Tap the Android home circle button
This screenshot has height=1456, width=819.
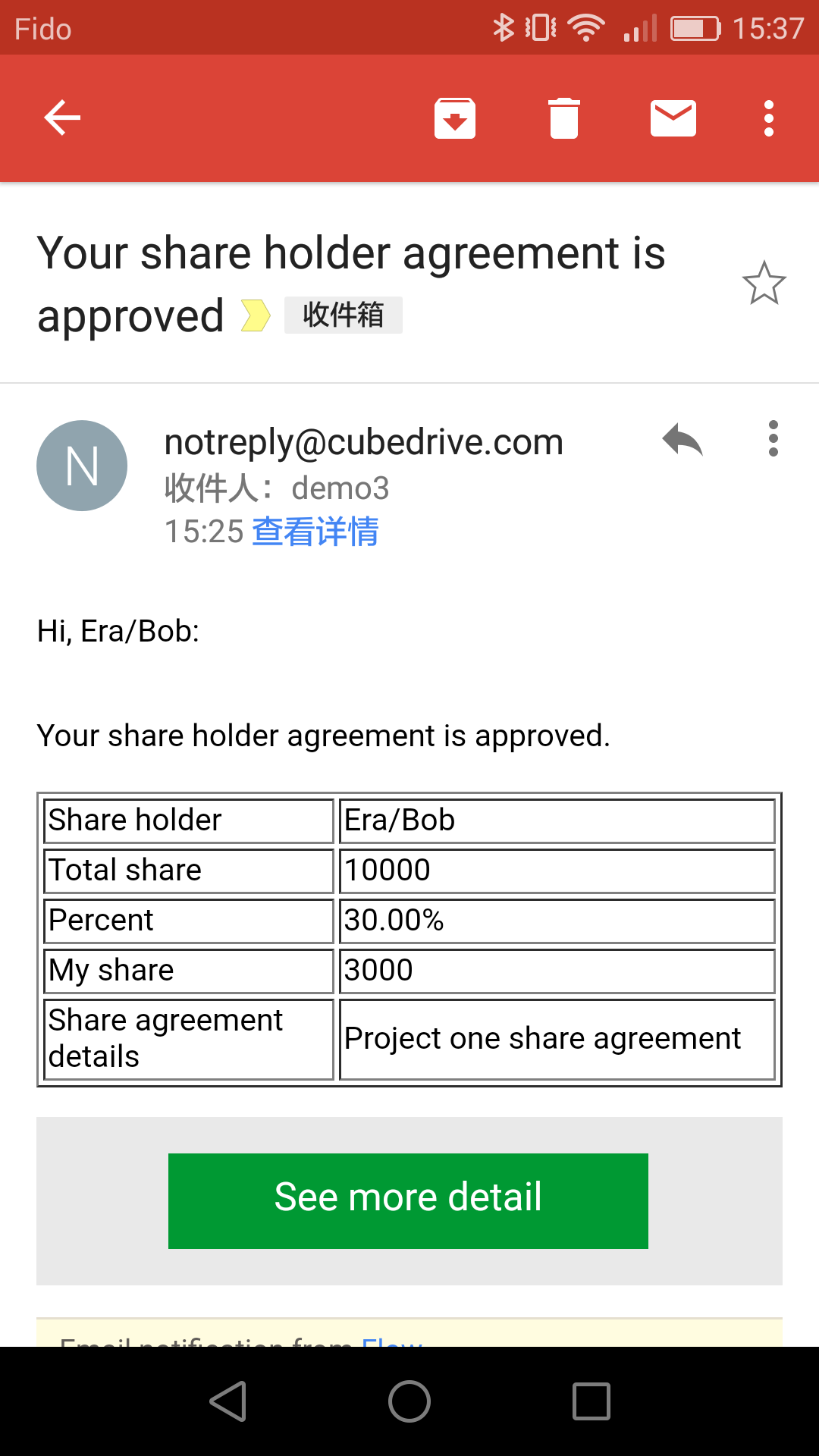coord(409,1401)
